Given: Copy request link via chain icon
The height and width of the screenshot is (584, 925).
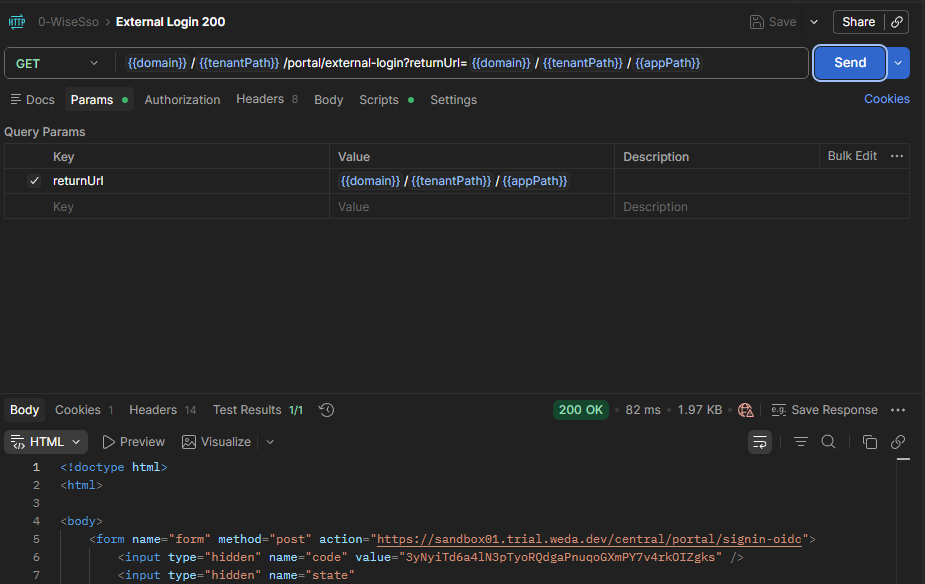Looking at the screenshot, I should point(897,22).
